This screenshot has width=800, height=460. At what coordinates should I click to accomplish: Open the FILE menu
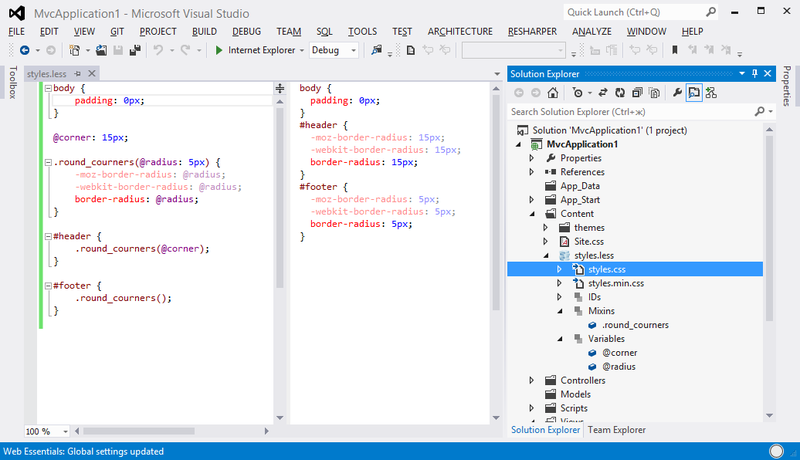(16, 32)
